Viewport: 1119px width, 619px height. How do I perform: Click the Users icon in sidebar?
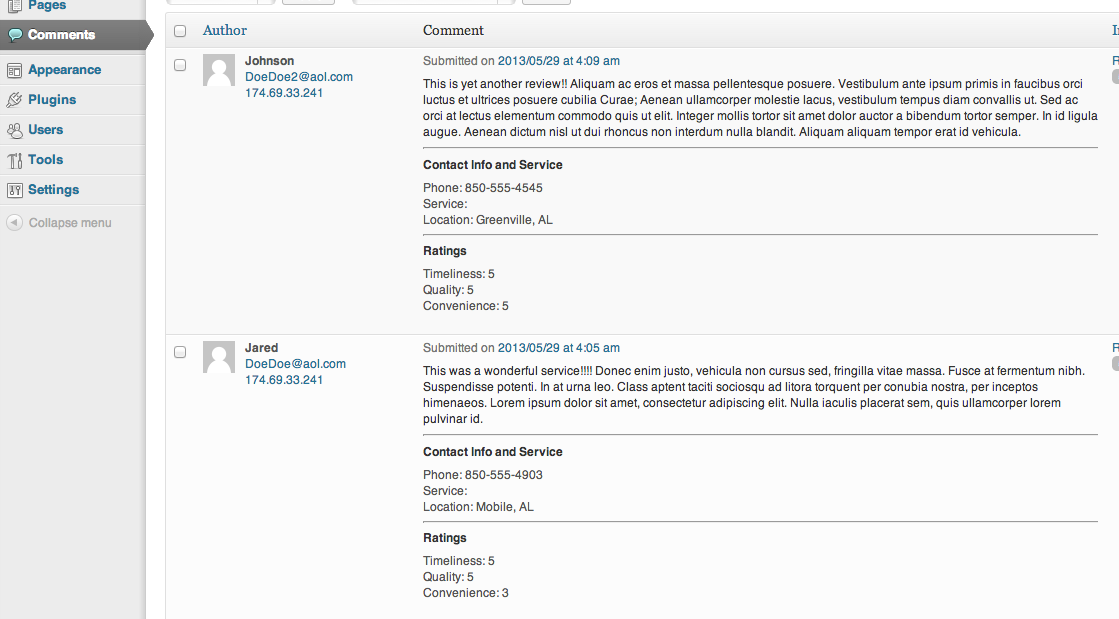tap(14, 130)
